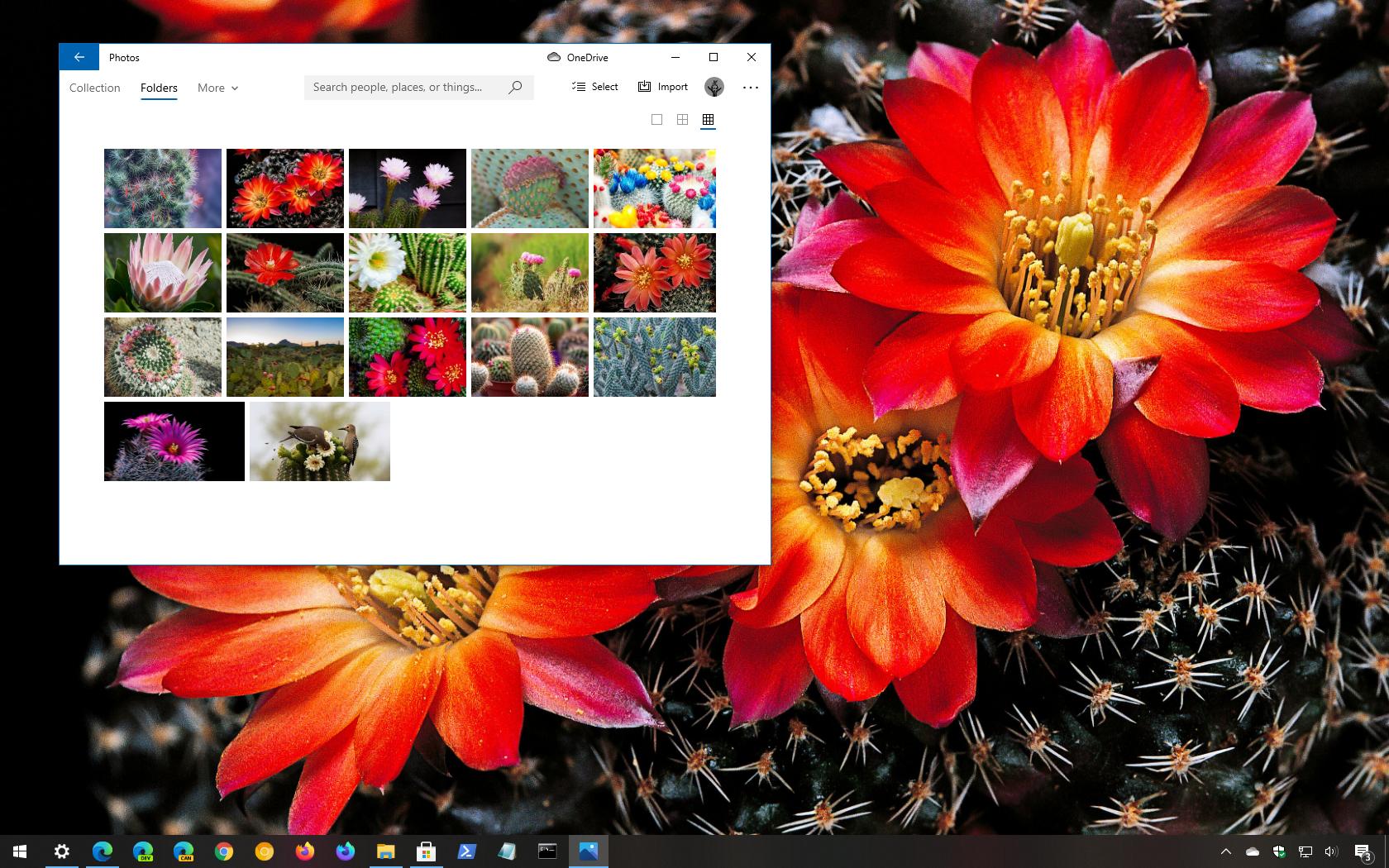Switch to medium grid view layout
This screenshot has height=868, width=1389.
(682, 119)
